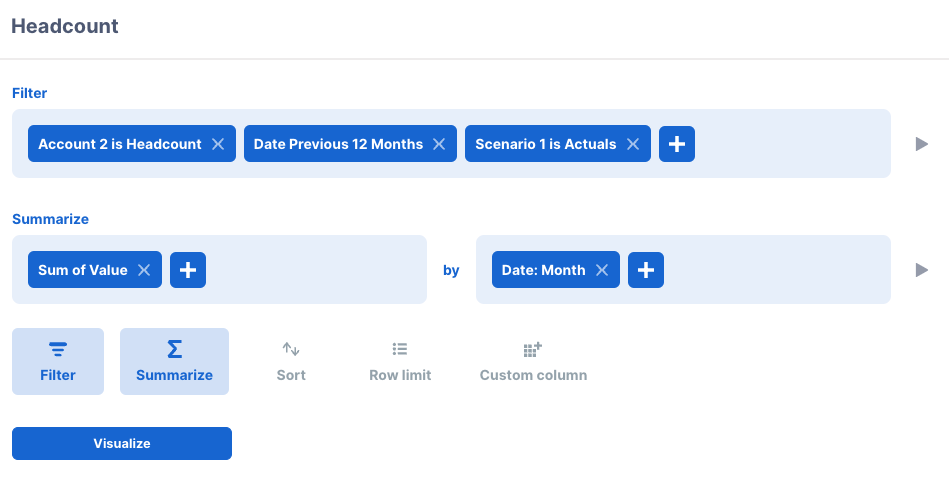Edit the Date Previous 12 Months filter

pyautogui.click(x=338, y=144)
